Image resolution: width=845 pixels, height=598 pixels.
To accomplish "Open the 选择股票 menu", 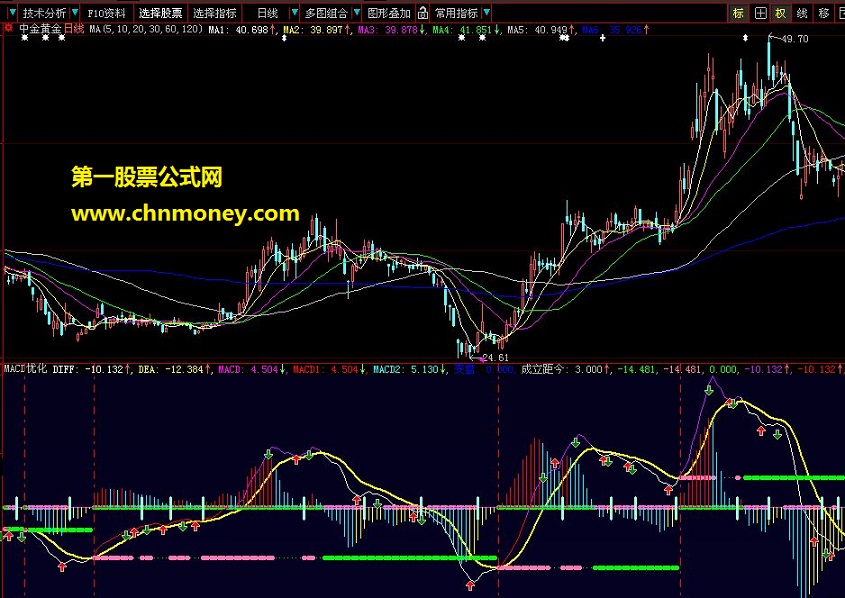I will point(161,12).
